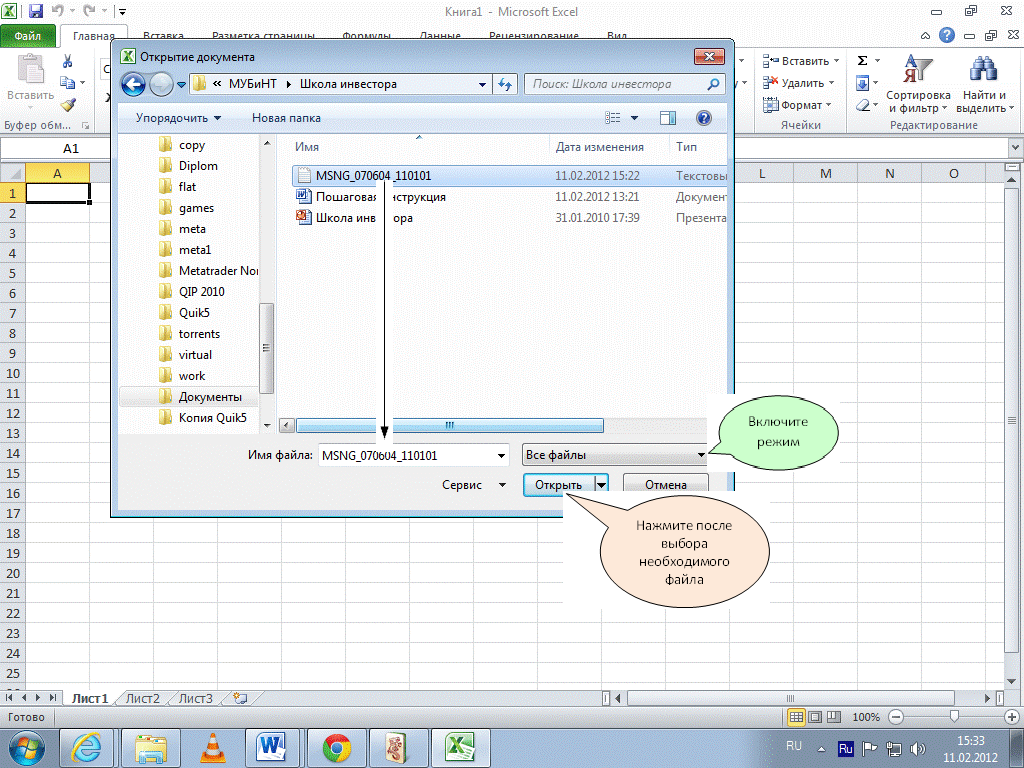Select the Пошаговая инструкция document
This screenshot has height=768, width=1024.
coord(381,197)
